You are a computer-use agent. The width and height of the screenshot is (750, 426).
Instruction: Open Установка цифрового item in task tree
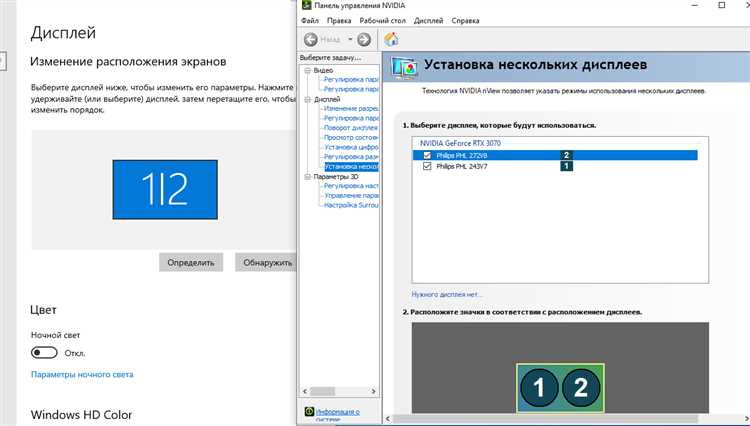click(351, 147)
